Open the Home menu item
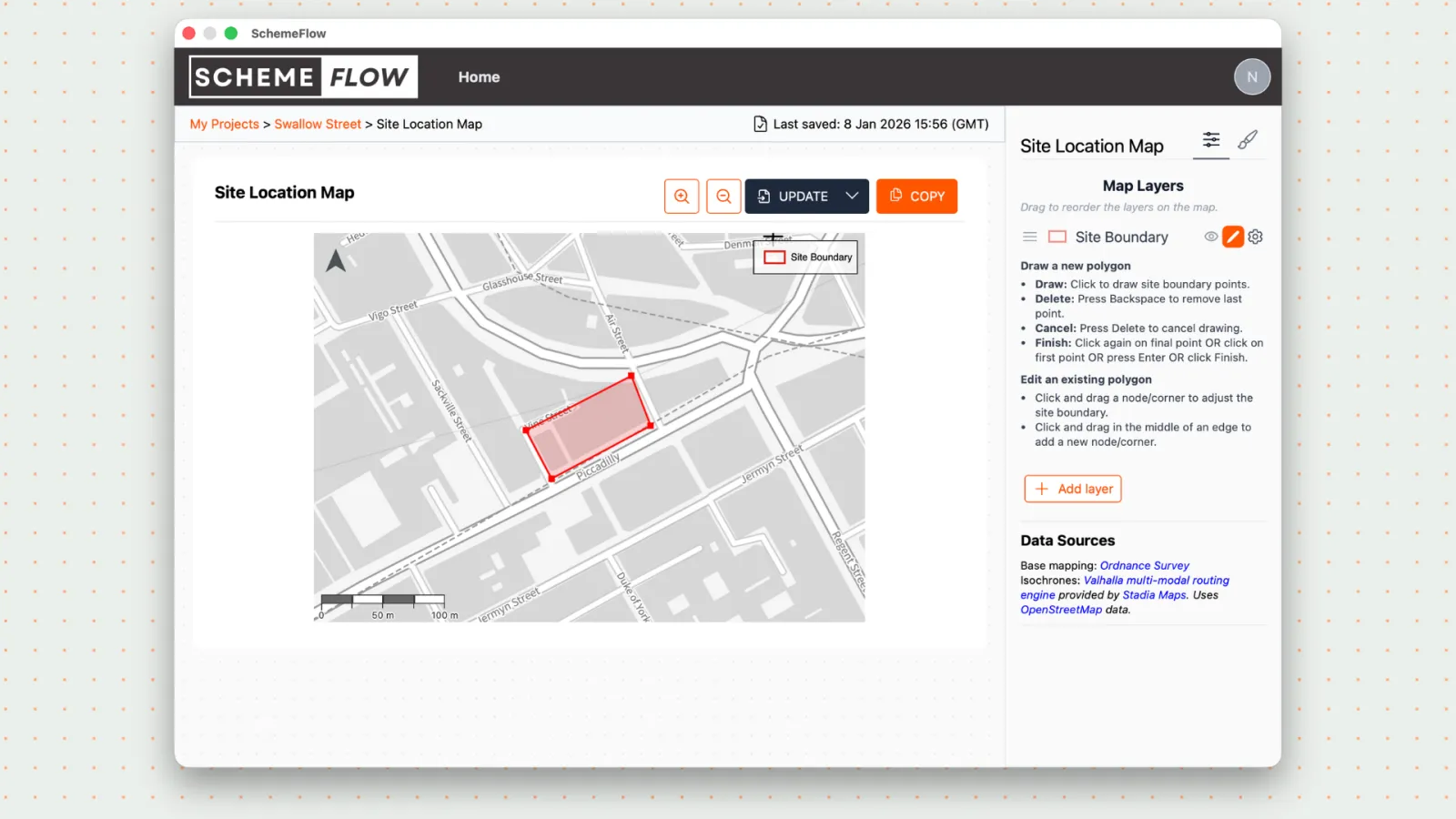 479,77
